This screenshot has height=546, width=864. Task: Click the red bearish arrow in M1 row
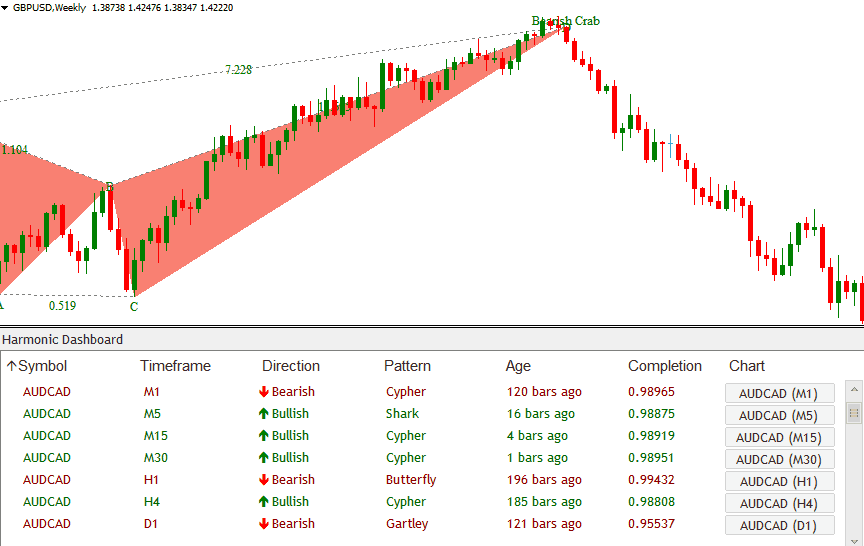coord(264,392)
